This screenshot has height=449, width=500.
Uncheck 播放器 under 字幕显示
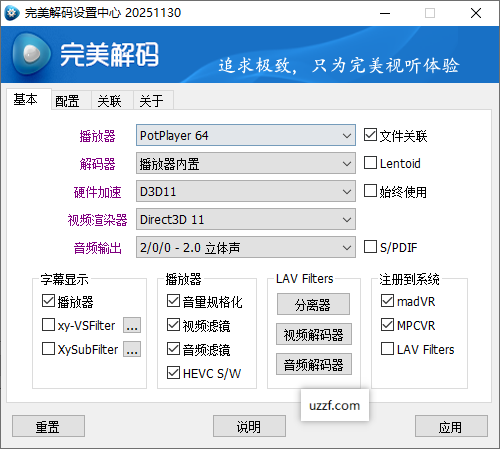coord(48,301)
